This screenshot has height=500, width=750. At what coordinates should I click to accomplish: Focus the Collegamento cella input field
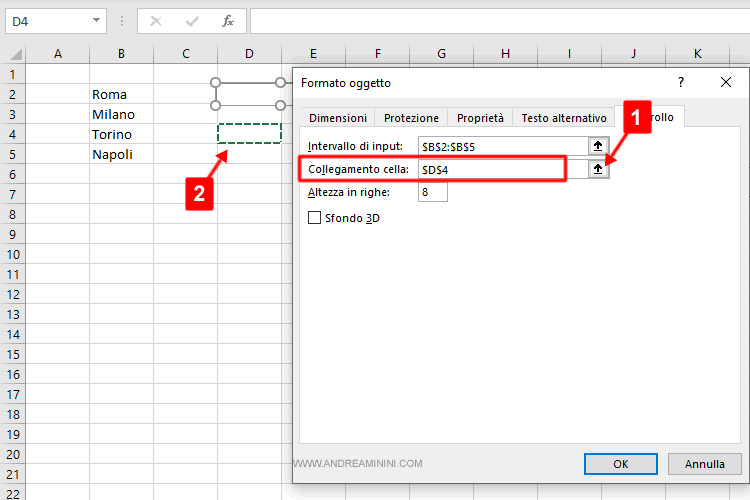tap(503, 169)
